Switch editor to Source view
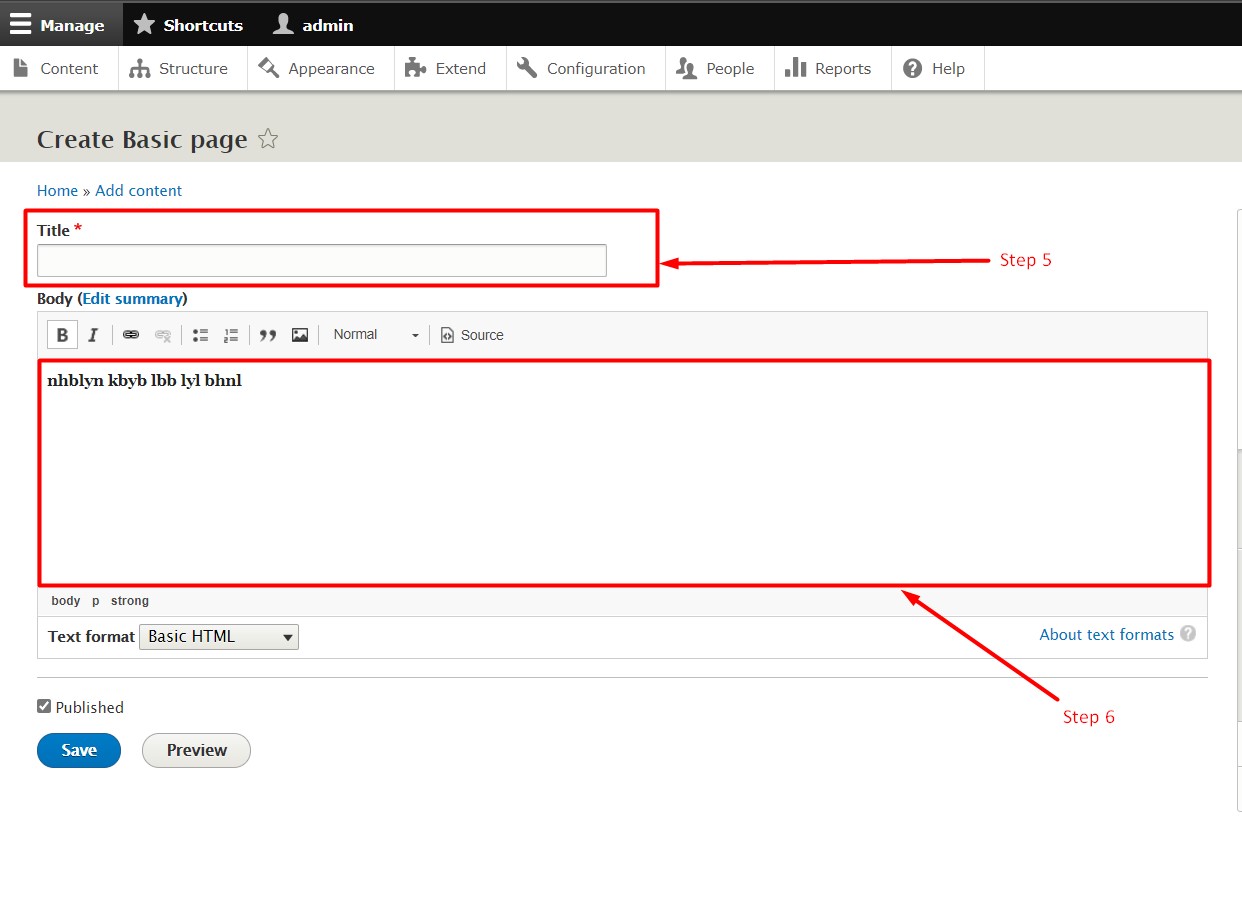Image resolution: width=1242 pixels, height=904 pixels. coord(472,335)
